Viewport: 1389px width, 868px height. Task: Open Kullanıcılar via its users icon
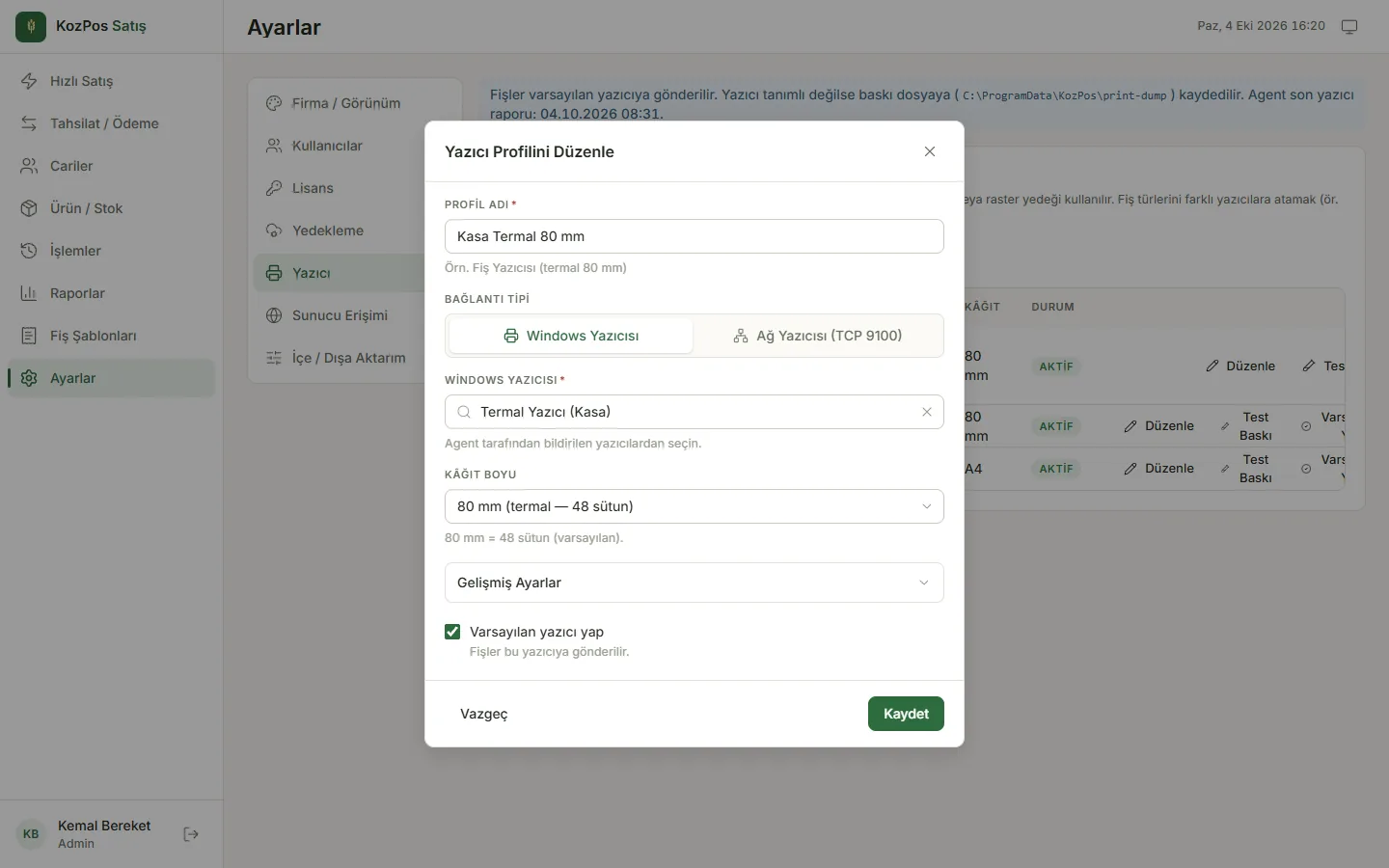click(x=274, y=146)
